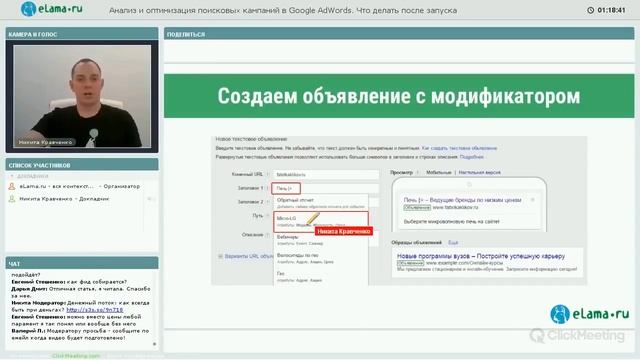The width and height of the screenshot is (640, 360).
Task: Choose 'Обратный отсчет' in modifier dropdown
Action: 321,203
